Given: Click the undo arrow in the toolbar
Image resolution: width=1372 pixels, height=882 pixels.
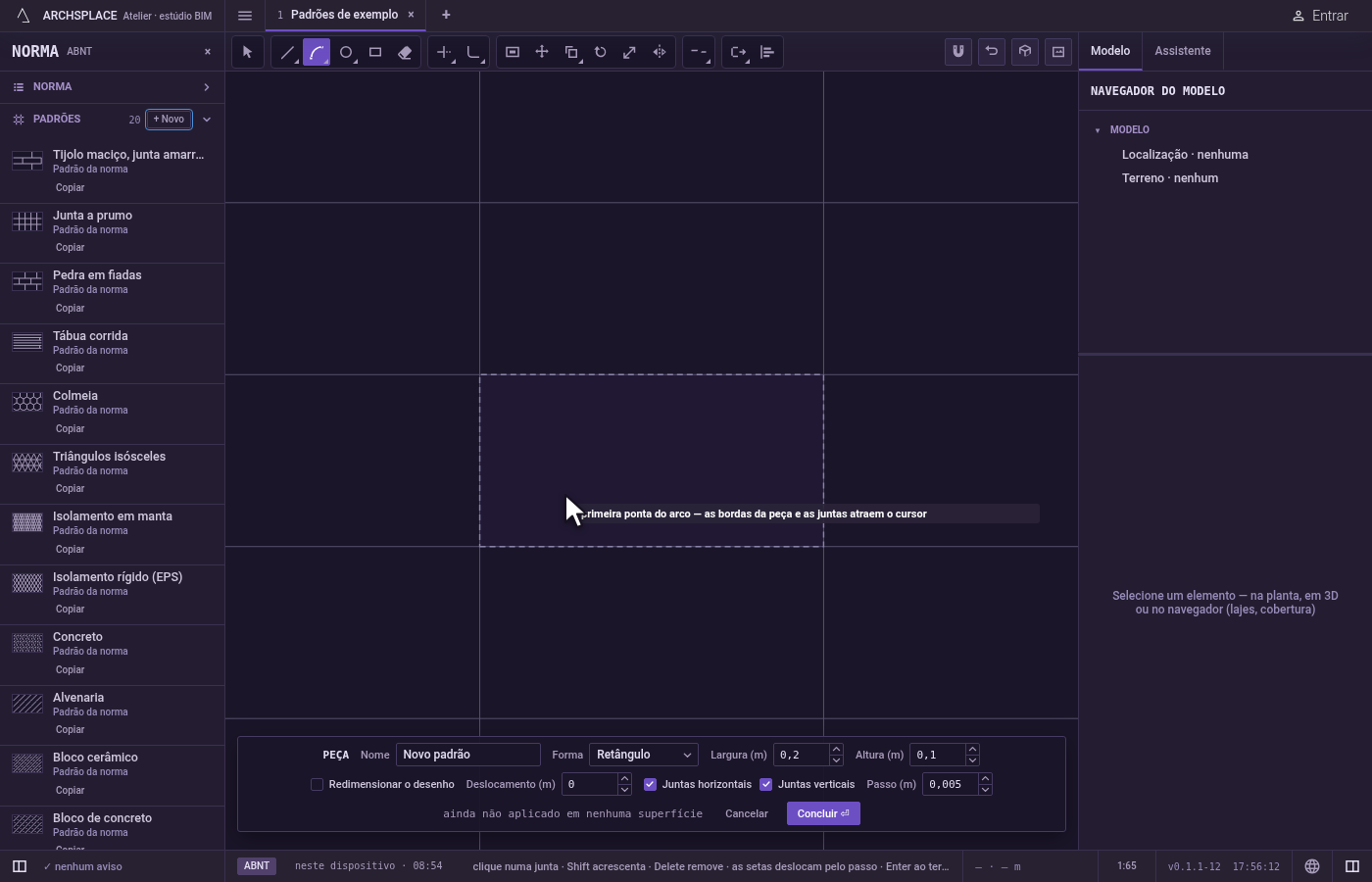Looking at the screenshot, I should [x=992, y=52].
